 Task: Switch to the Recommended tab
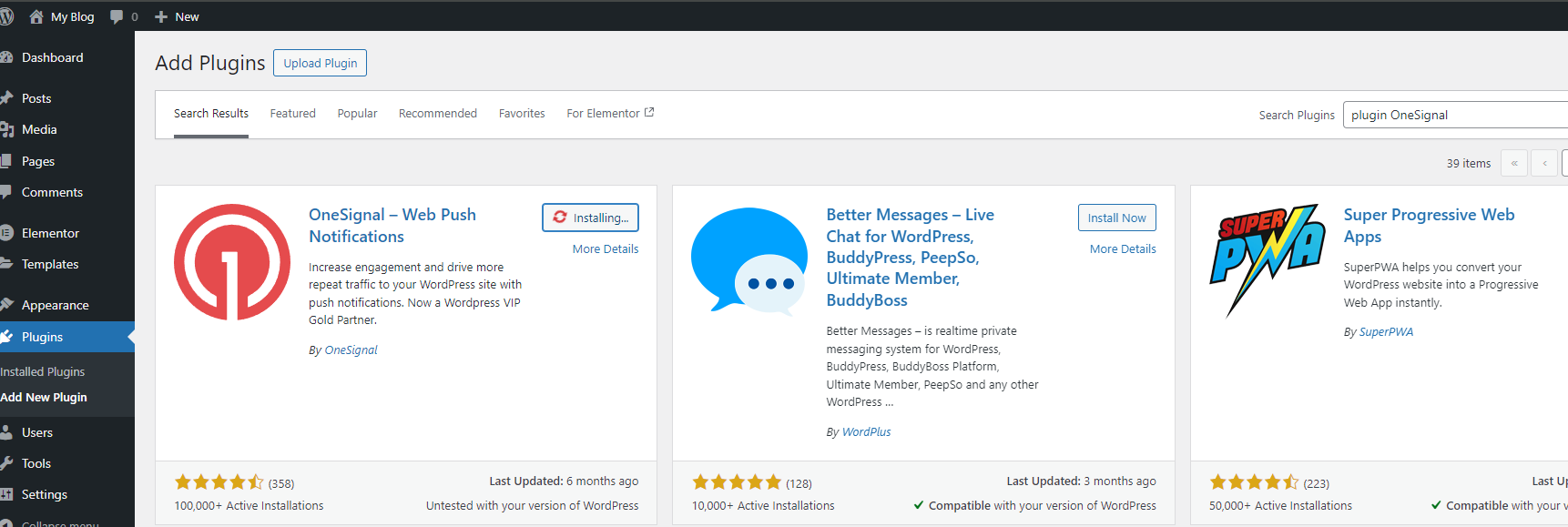pyautogui.click(x=438, y=114)
